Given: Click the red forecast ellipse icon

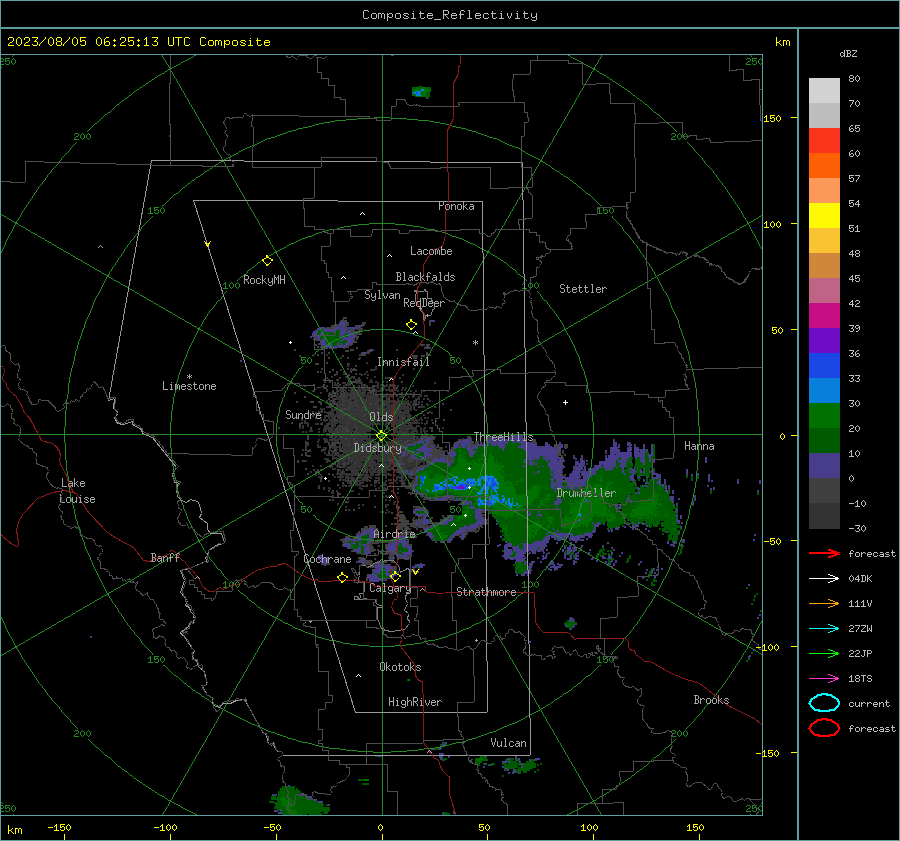Looking at the screenshot, I should tap(824, 728).
